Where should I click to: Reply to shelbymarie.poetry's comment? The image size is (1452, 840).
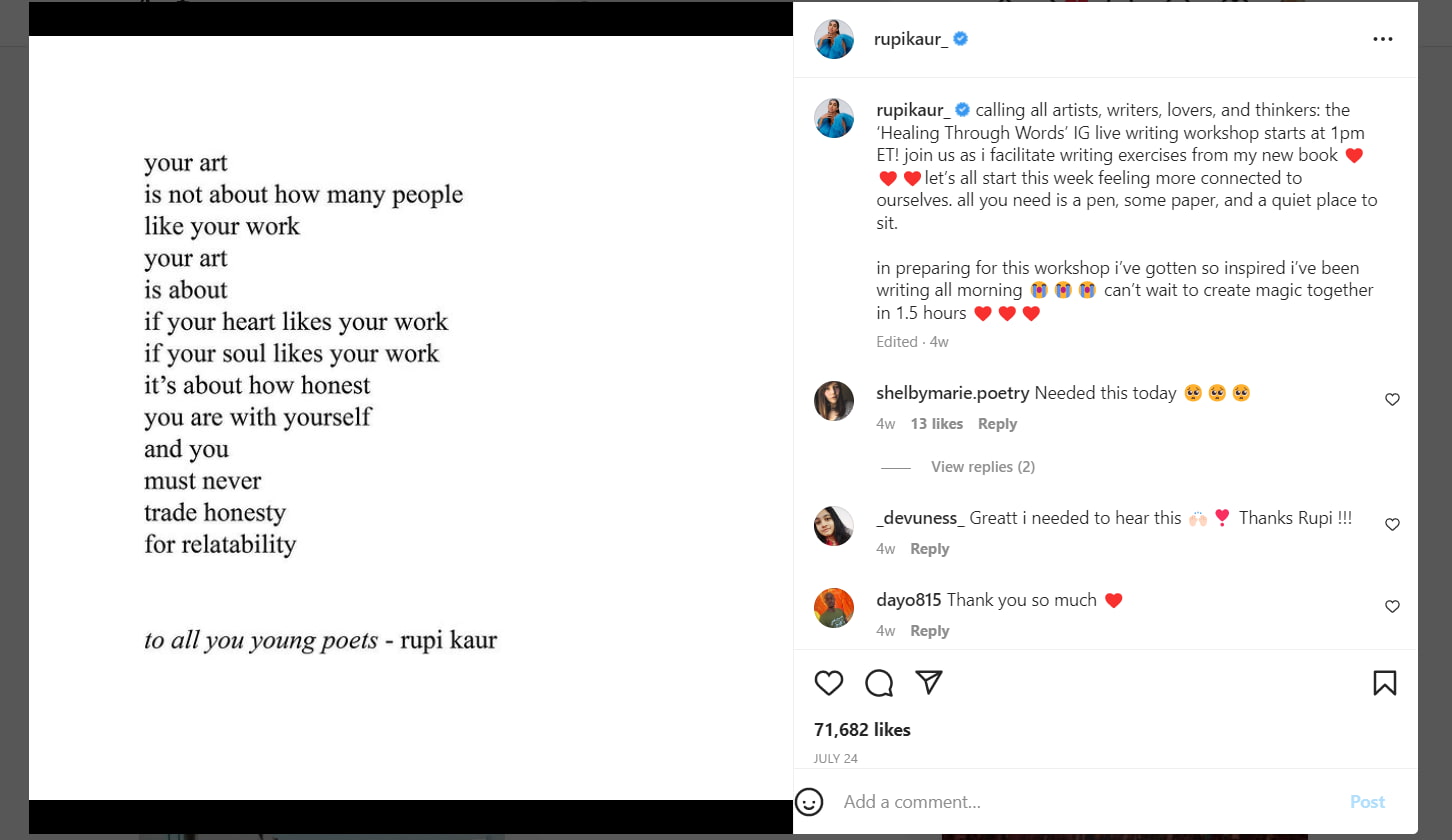997,424
